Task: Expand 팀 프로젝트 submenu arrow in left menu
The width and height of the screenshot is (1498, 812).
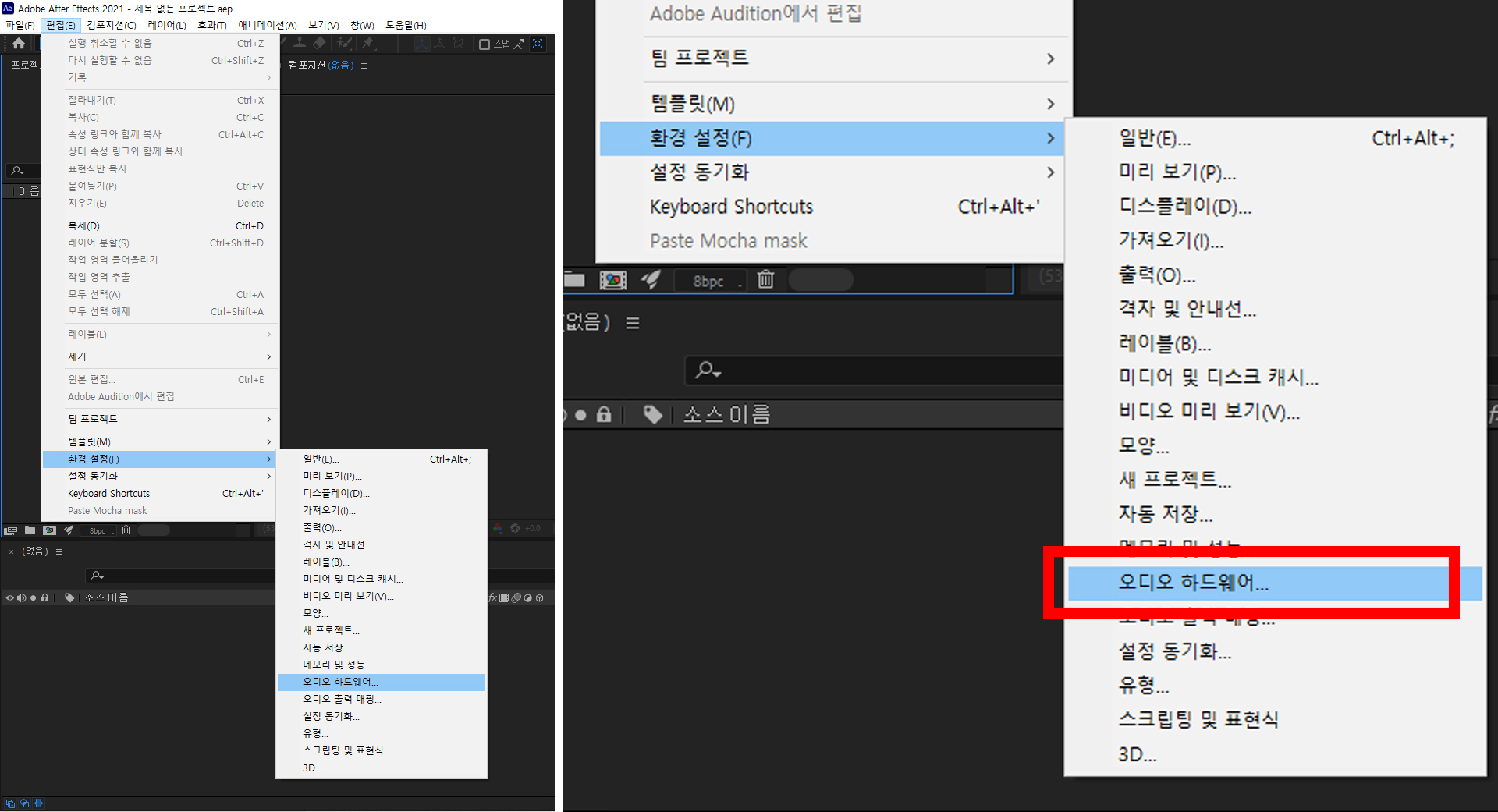Action: [268, 419]
